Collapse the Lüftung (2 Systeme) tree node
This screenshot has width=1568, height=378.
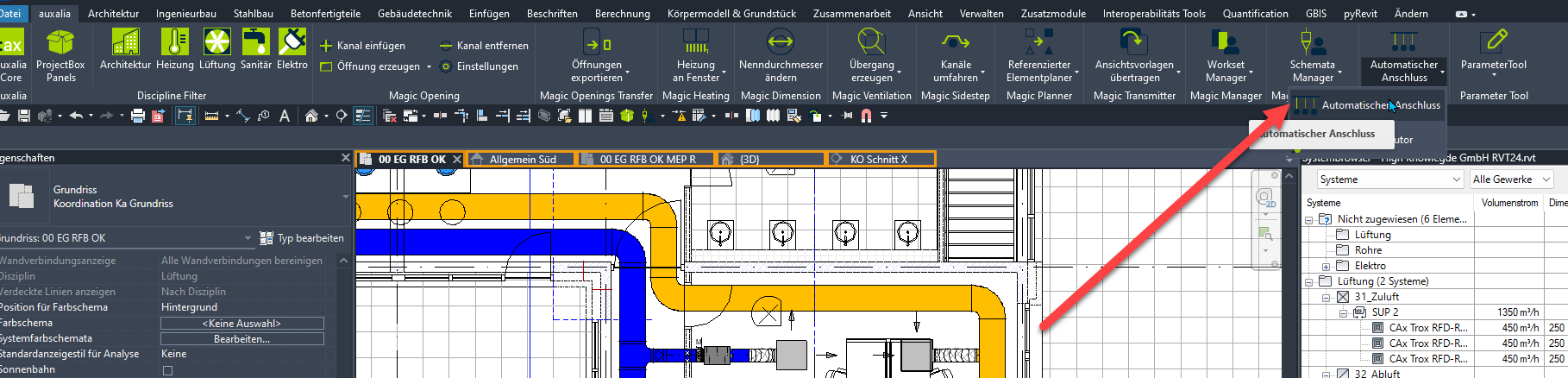click(x=1308, y=282)
